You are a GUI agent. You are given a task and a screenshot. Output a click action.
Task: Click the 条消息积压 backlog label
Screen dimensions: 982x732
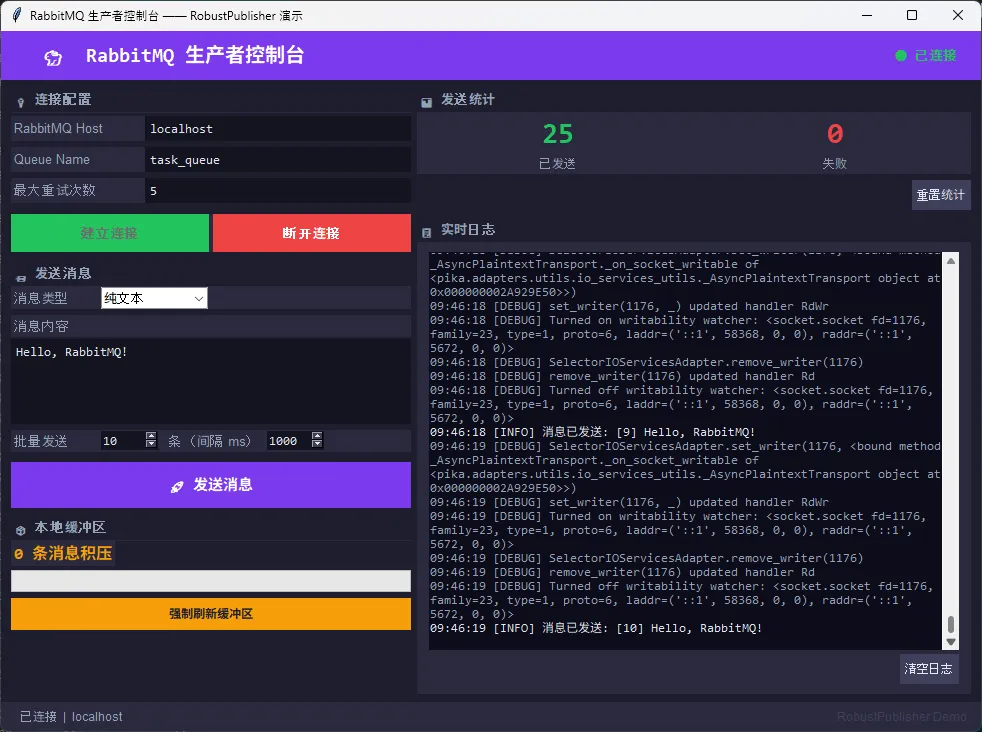72,553
